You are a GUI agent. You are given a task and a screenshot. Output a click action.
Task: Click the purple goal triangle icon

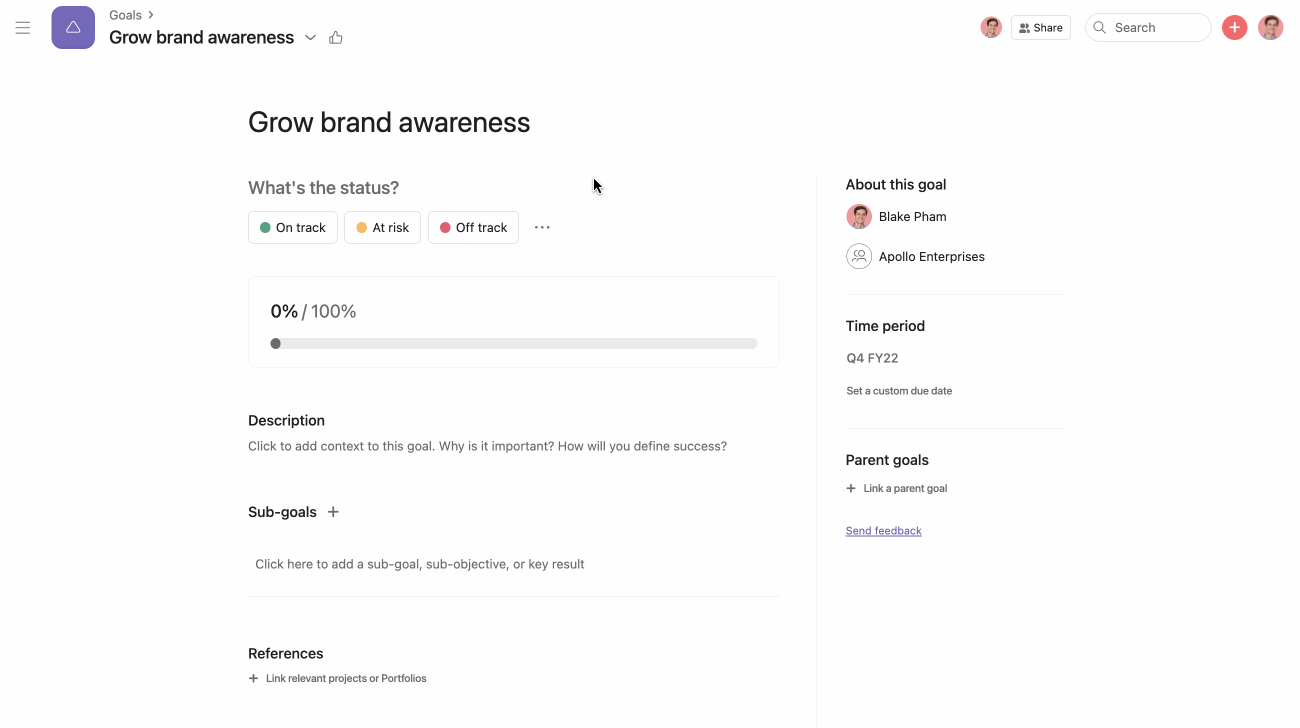pos(73,28)
